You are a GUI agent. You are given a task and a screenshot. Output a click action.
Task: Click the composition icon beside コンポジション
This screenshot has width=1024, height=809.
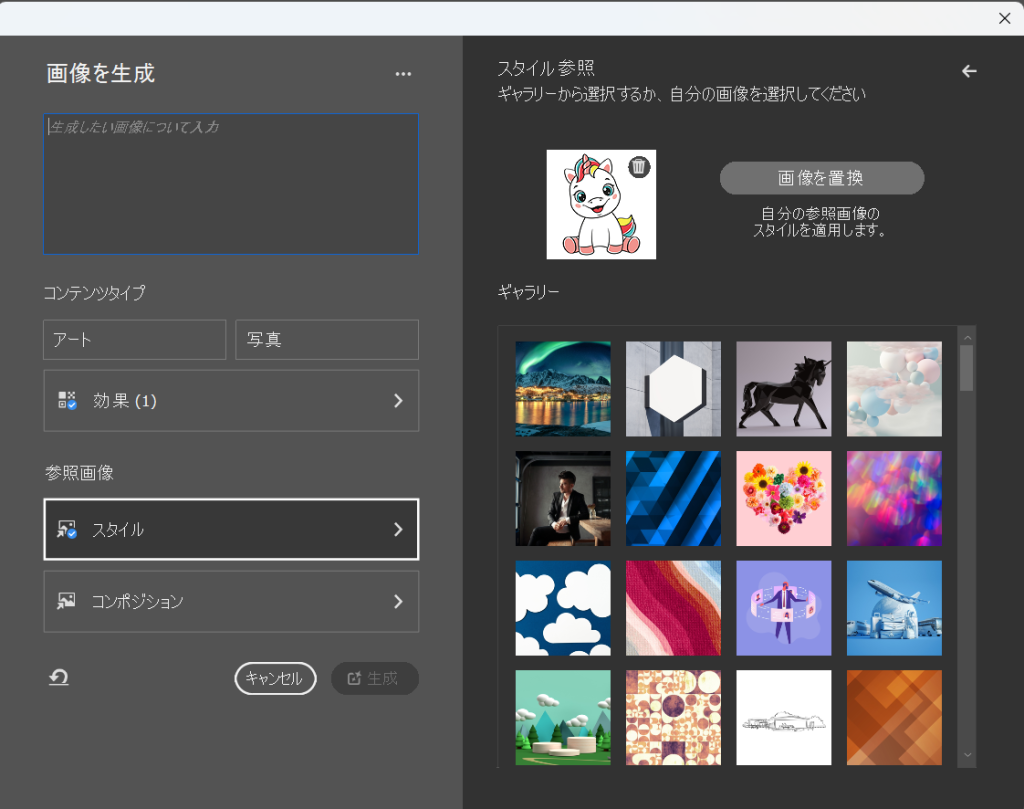67,602
